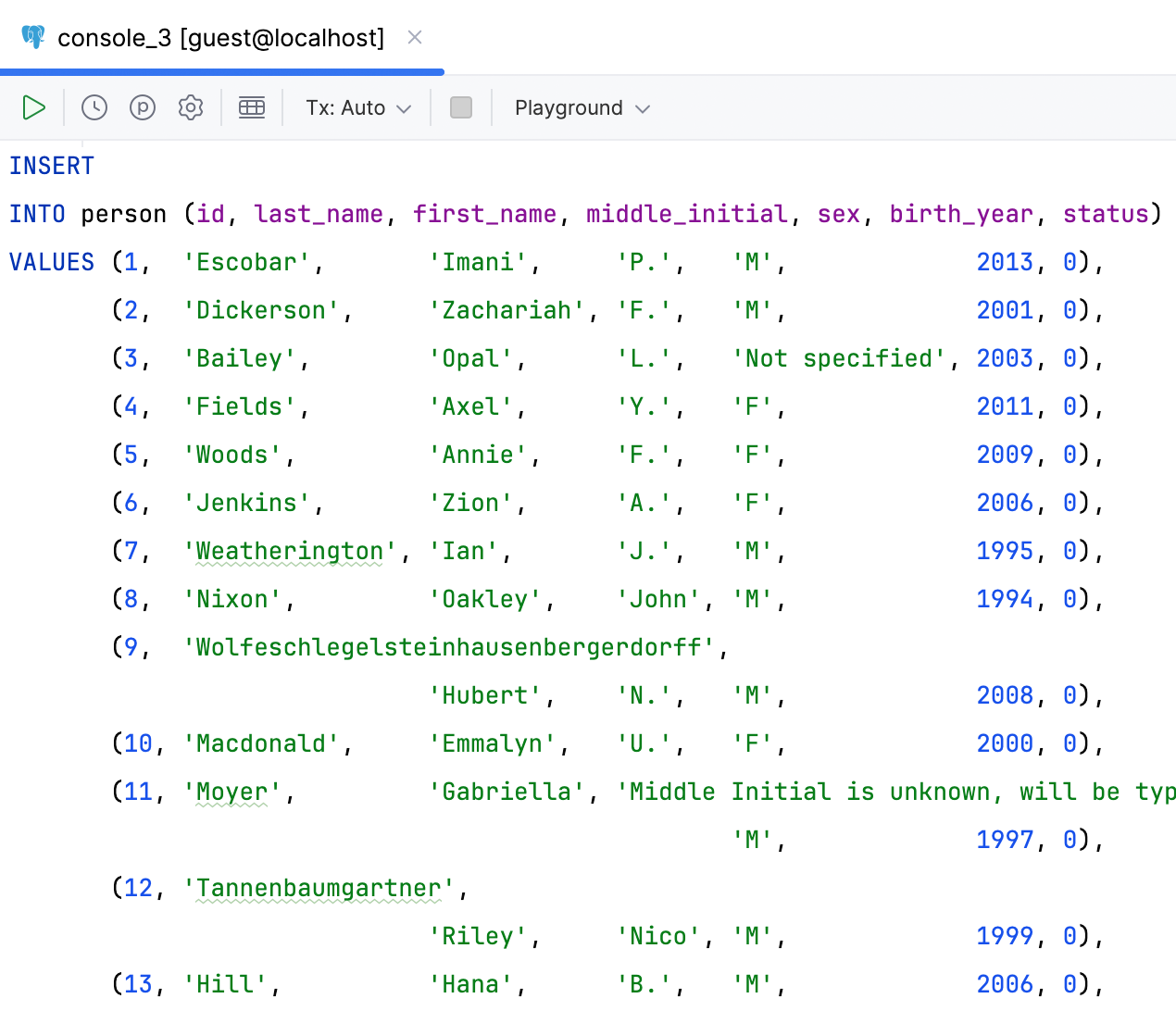Click the PostgreSQL elephant icon on the tab
1176x1011 pixels.
[x=32, y=37]
